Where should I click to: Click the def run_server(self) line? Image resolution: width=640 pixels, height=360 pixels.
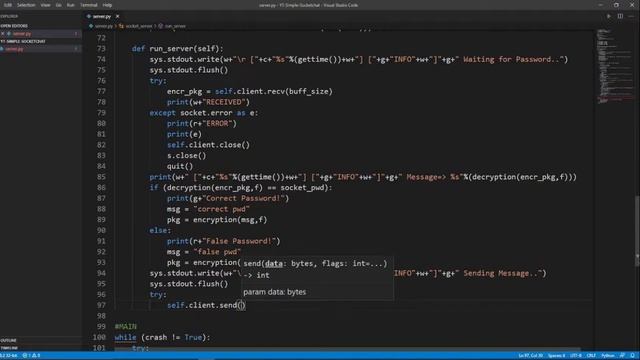178,49
